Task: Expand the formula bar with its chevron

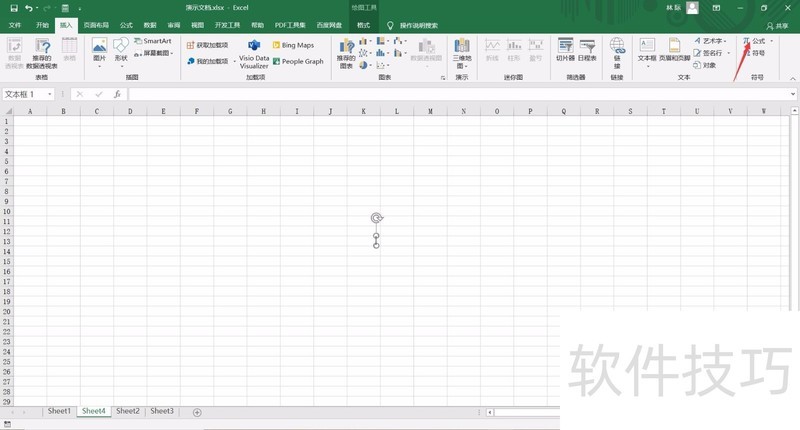Action: coord(792,94)
